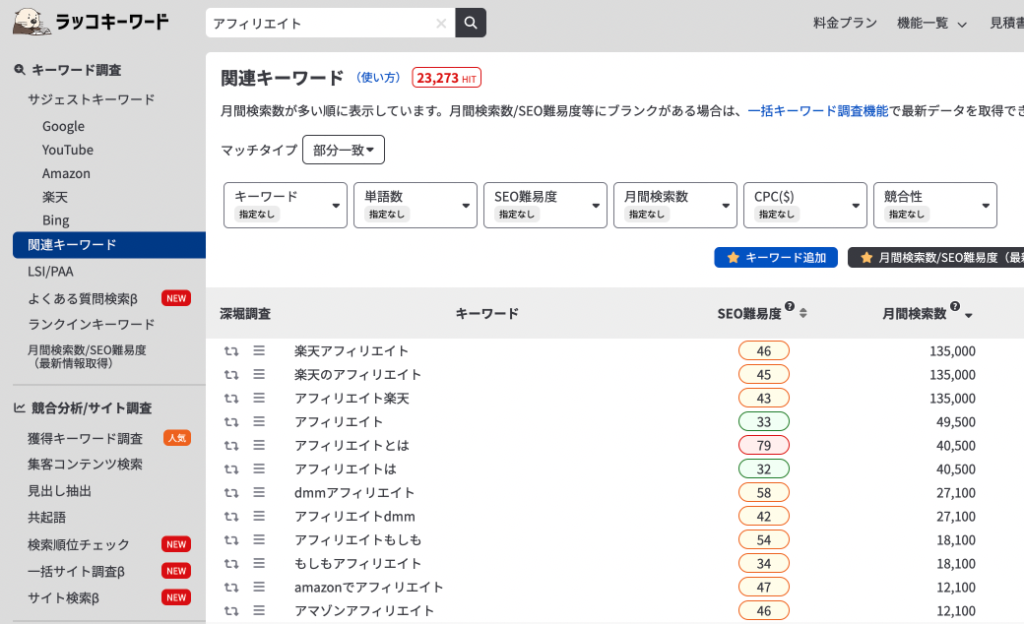
Task: Open the マッチタイプ 部分一致 dropdown
Action: pyautogui.click(x=343, y=150)
